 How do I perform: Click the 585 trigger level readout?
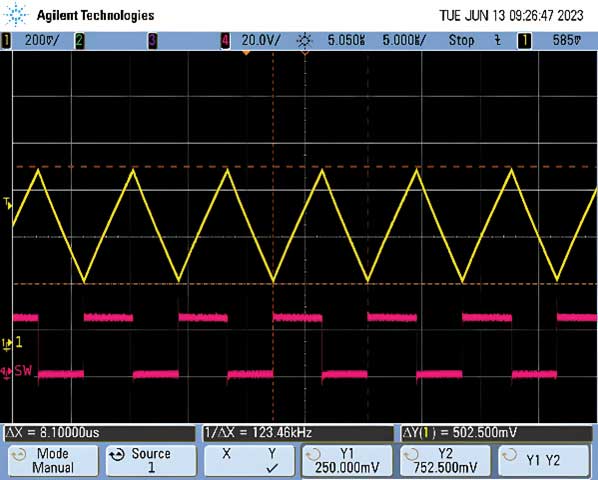[567, 40]
